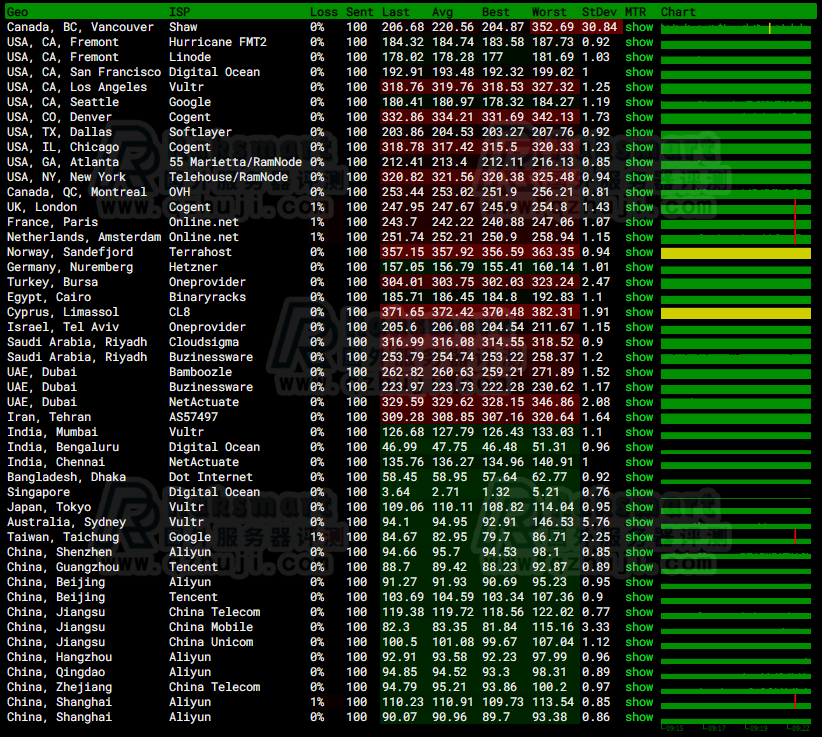
Task: Show MTR for UK, London
Action: [x=639, y=208]
